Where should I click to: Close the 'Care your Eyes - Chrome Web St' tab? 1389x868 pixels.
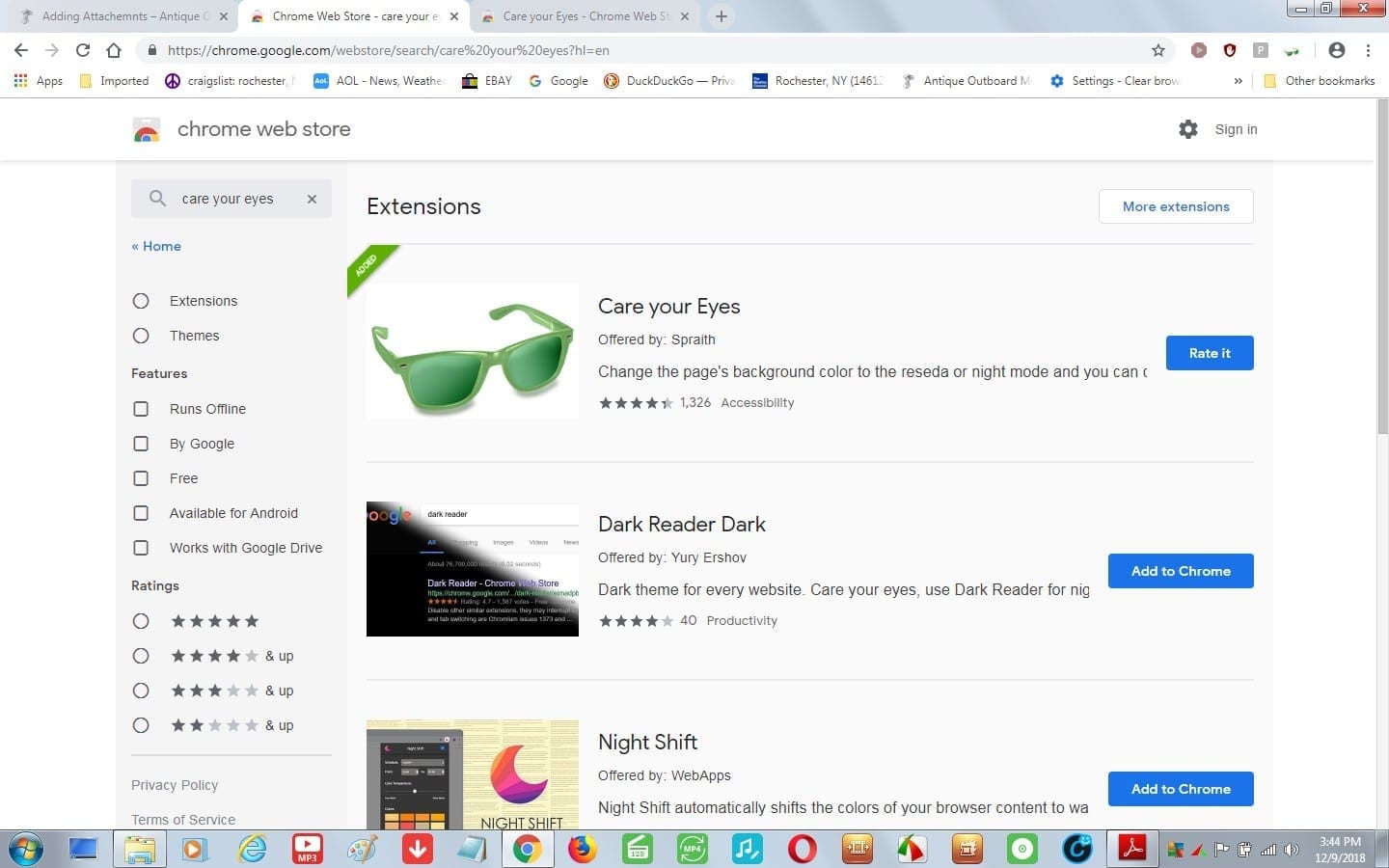point(685,16)
